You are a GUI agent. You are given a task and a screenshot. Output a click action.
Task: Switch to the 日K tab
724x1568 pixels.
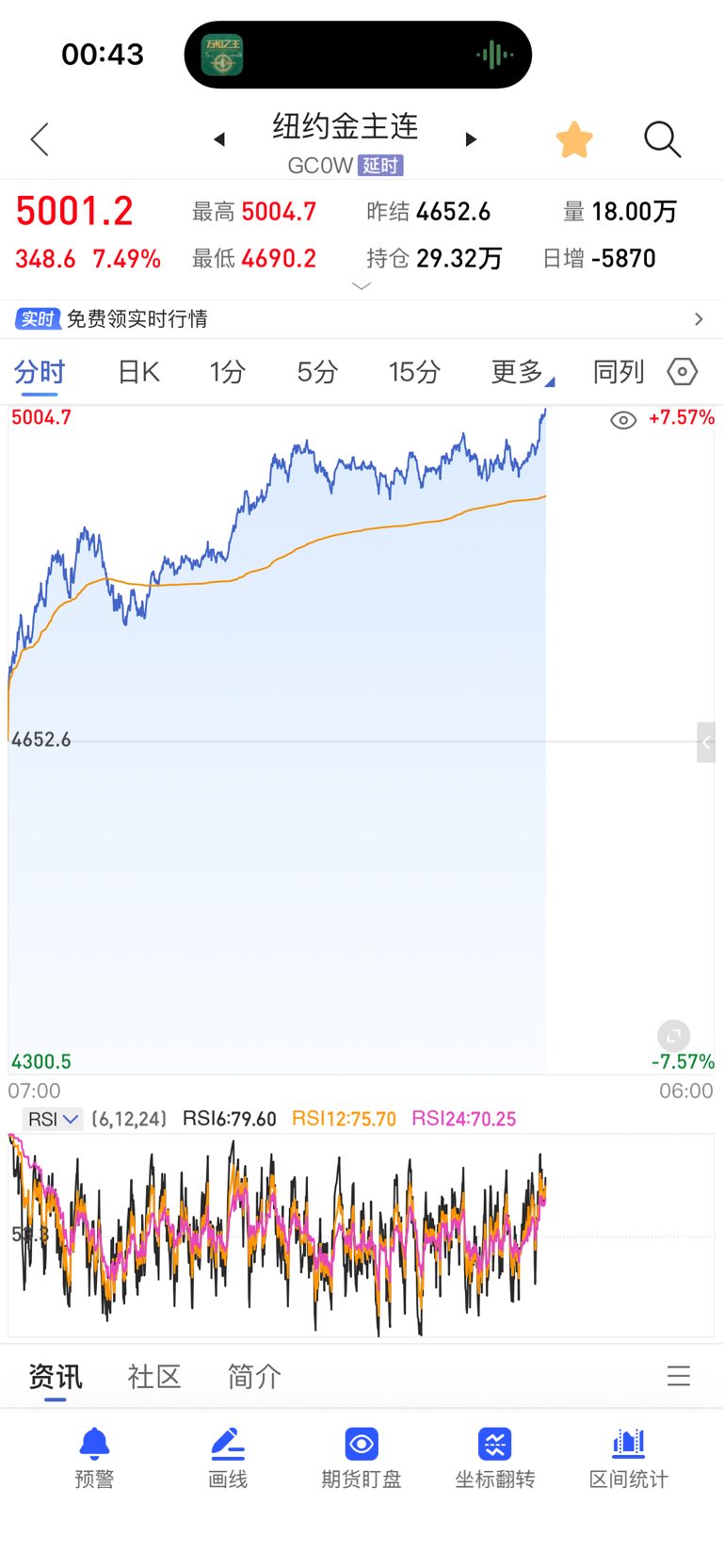138,373
